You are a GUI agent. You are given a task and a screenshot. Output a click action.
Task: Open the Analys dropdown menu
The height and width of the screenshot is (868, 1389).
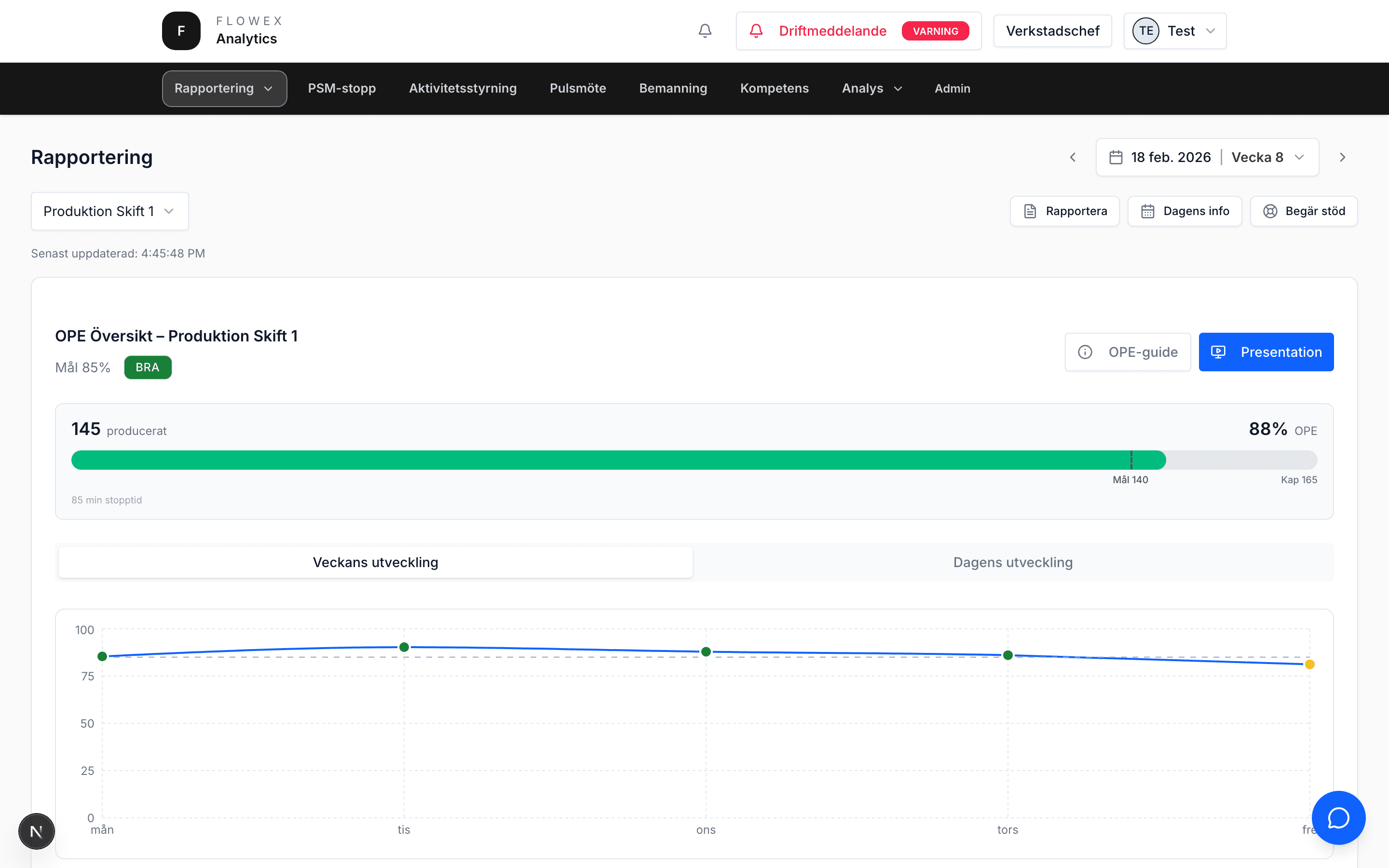(x=871, y=88)
